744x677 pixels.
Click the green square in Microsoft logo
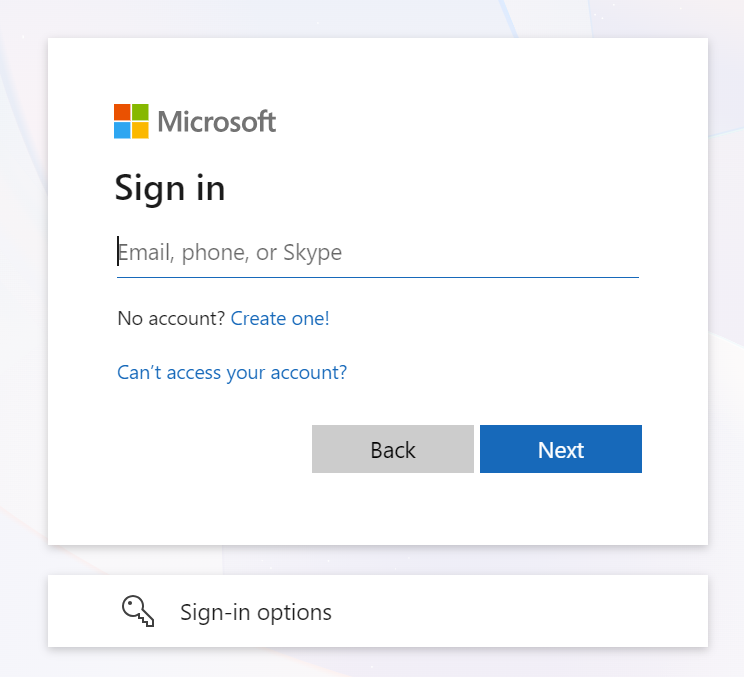point(140,112)
